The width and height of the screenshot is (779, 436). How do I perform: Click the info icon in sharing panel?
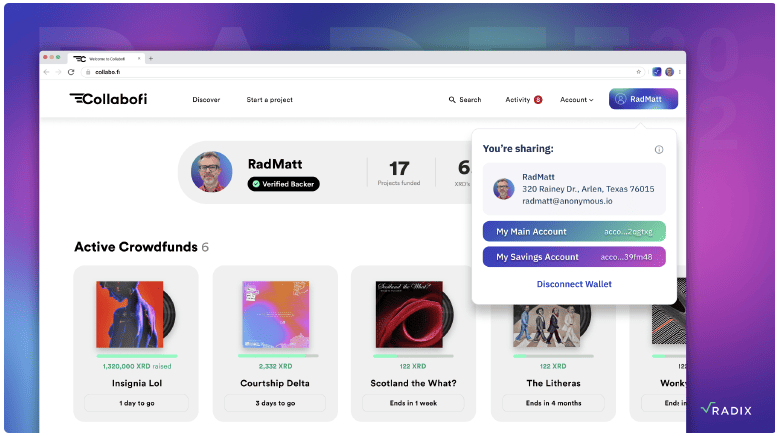click(658, 149)
